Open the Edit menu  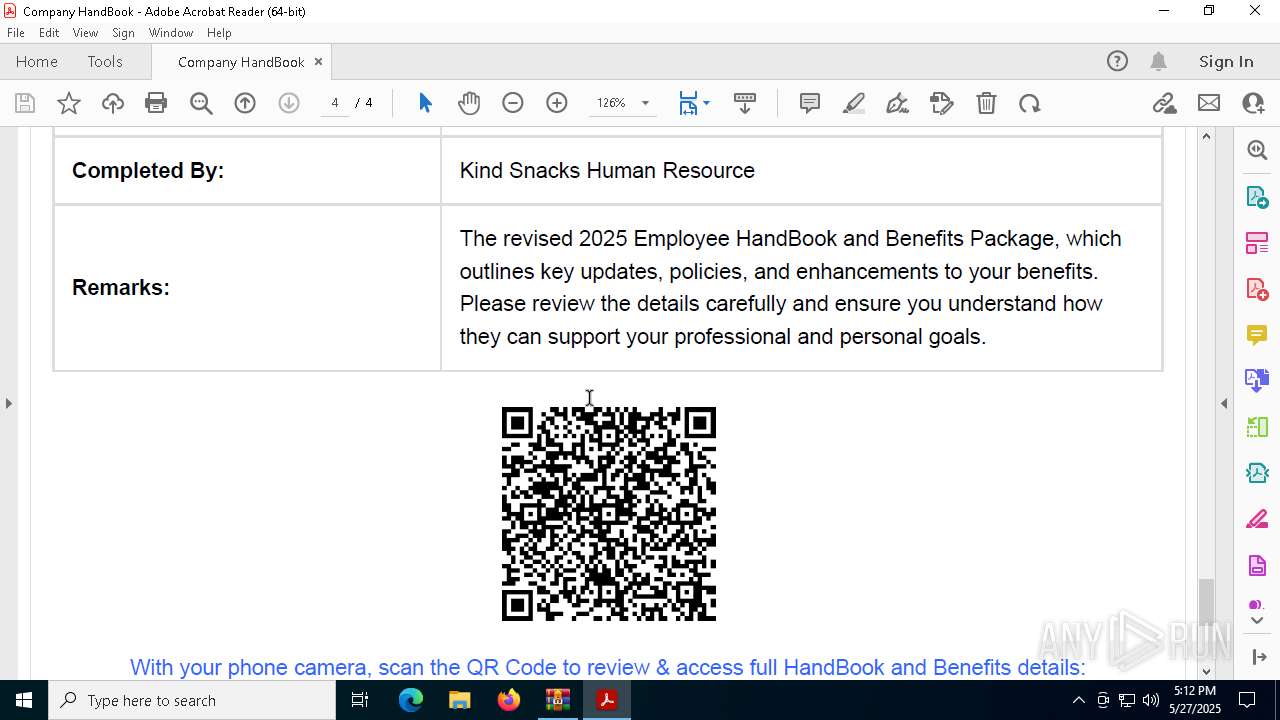(49, 32)
